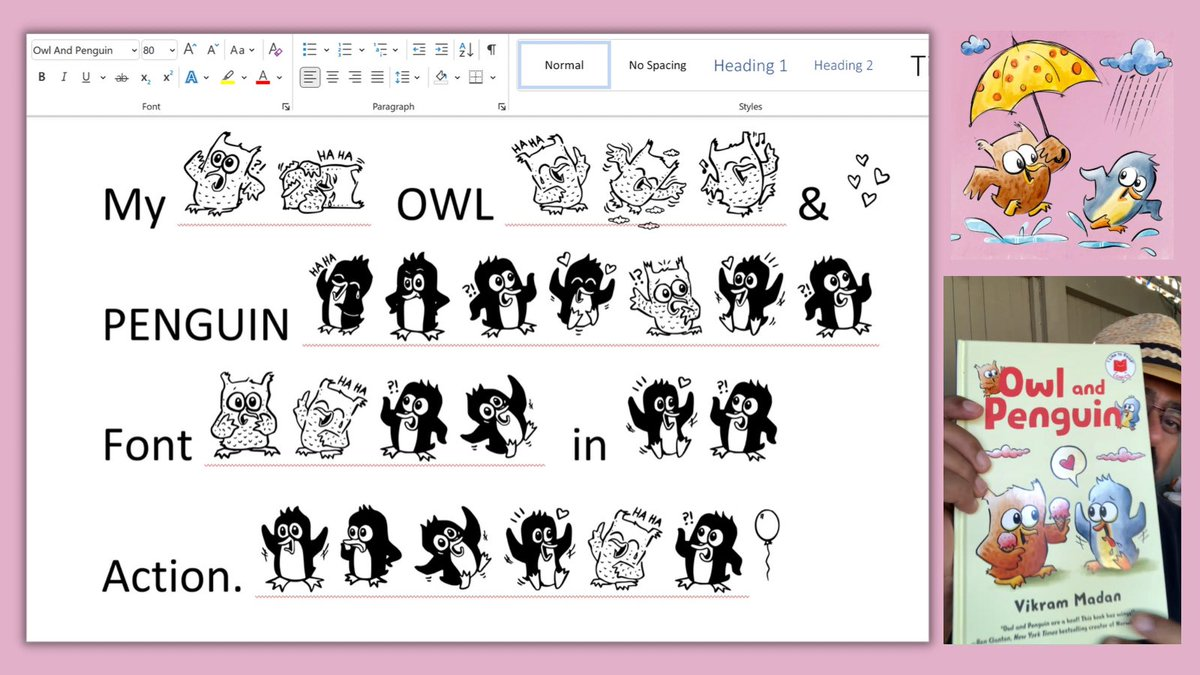Viewport: 1200px width, 675px height.
Task: Apply red font color
Action: (x=263, y=78)
